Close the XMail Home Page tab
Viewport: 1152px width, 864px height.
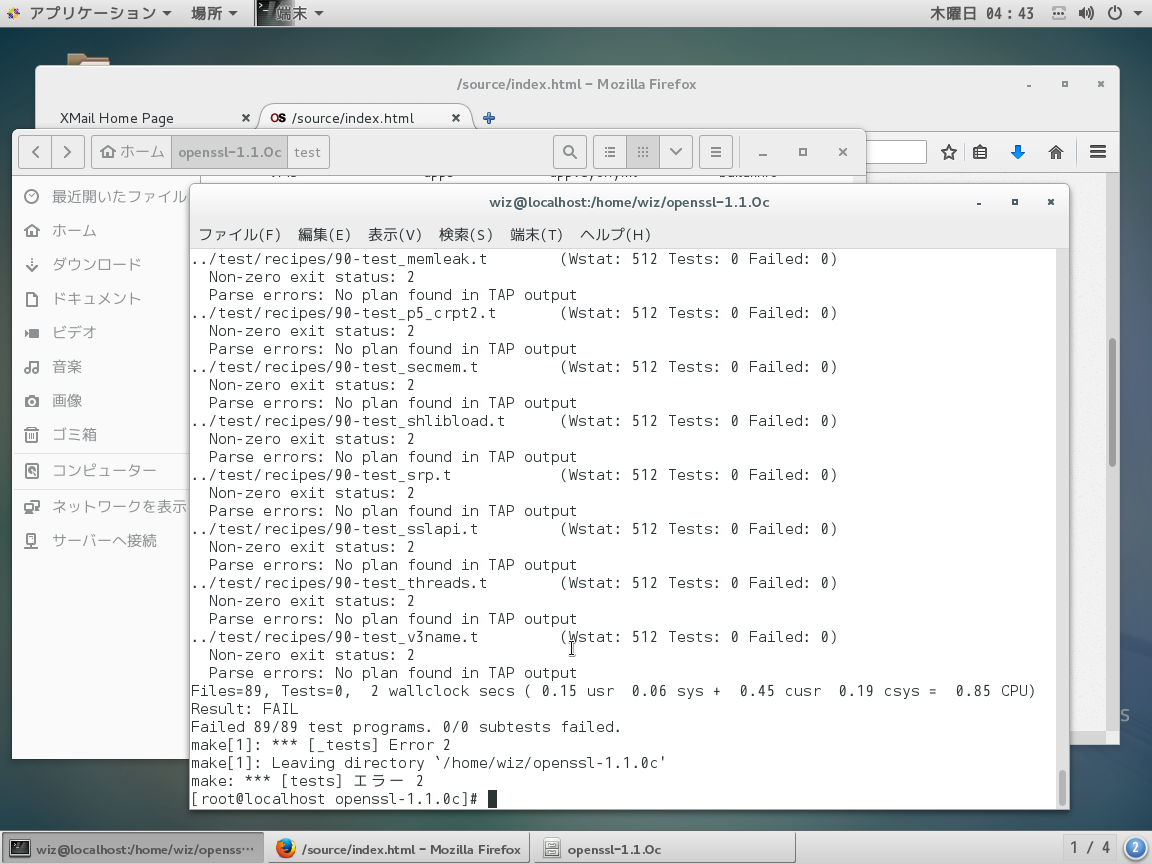(x=245, y=118)
